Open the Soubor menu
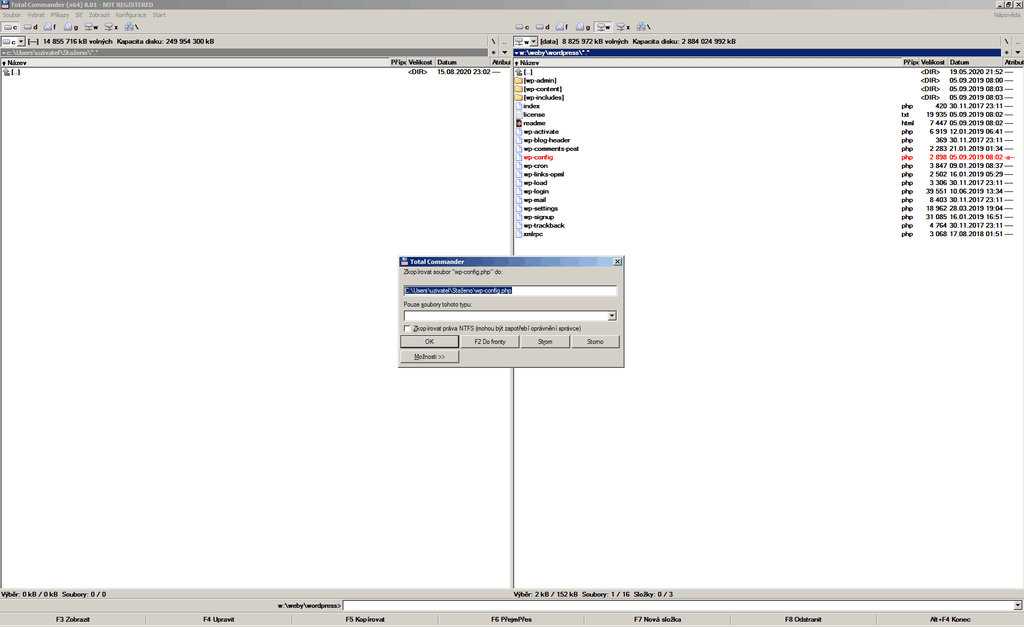The width and height of the screenshot is (1024, 627). (11, 14)
